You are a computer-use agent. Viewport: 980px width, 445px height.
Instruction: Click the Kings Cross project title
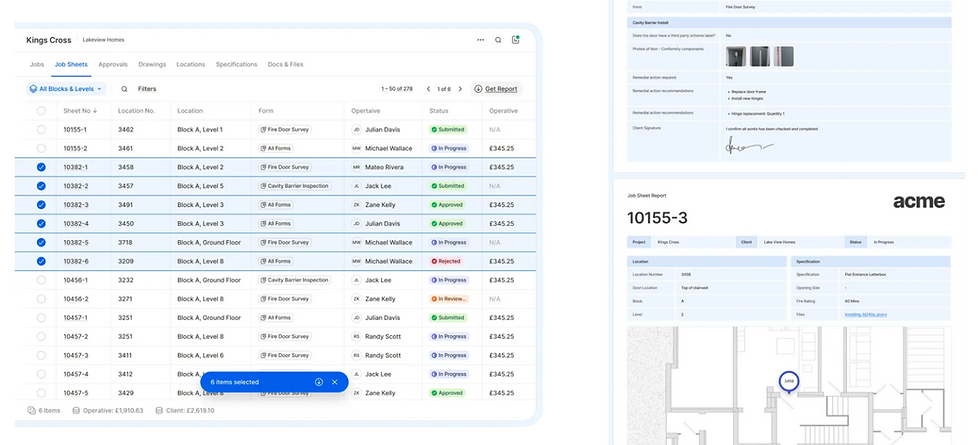tap(49, 40)
